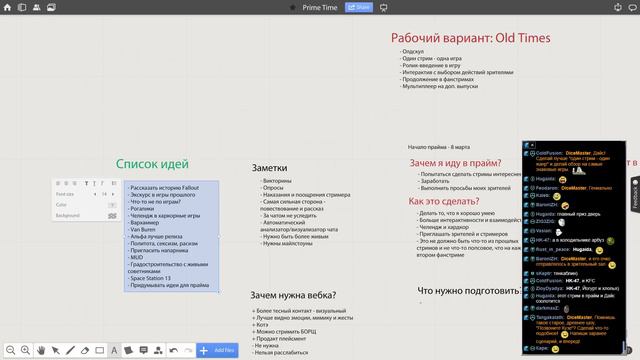Click the 'Начало прайма - 8 марта' note

click(439, 147)
